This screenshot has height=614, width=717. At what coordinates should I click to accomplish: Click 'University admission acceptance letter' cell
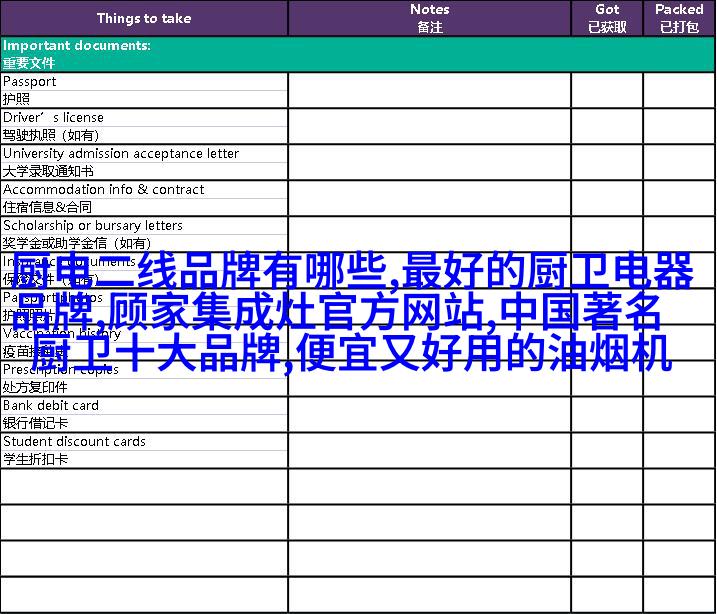[144, 154]
